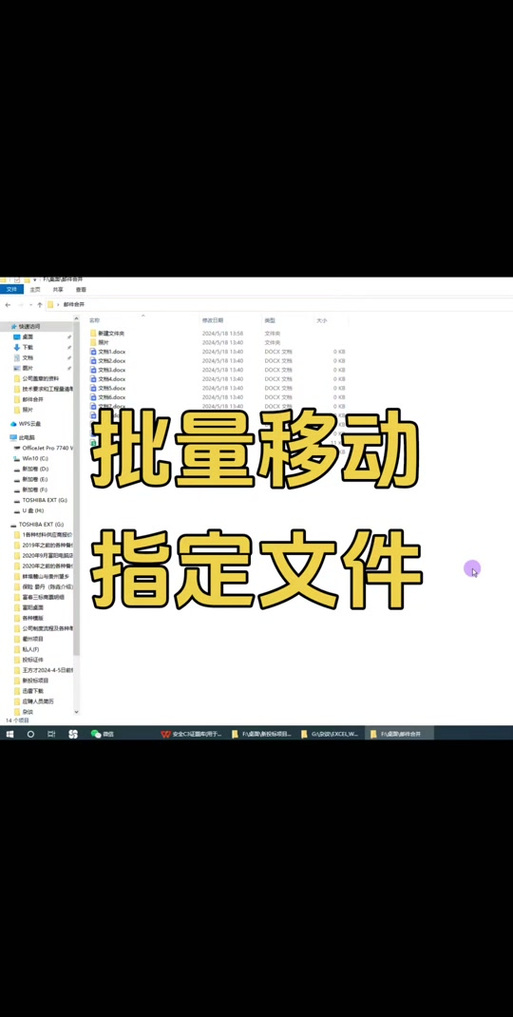Switch to the 查看 ribbon tab
513x1017 pixels.
pos(80,289)
